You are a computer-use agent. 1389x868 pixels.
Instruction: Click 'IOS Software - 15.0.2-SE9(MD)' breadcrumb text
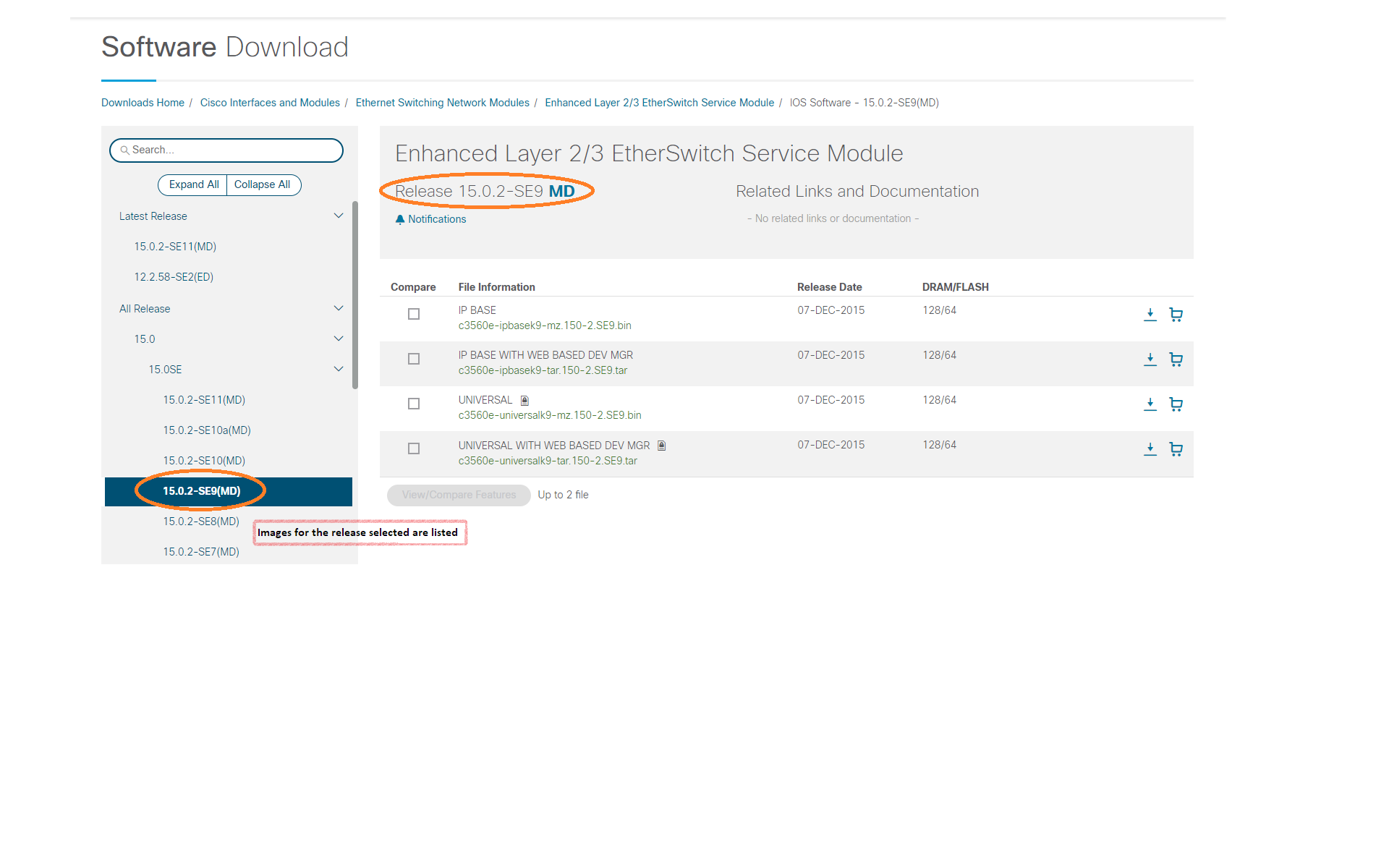click(864, 103)
